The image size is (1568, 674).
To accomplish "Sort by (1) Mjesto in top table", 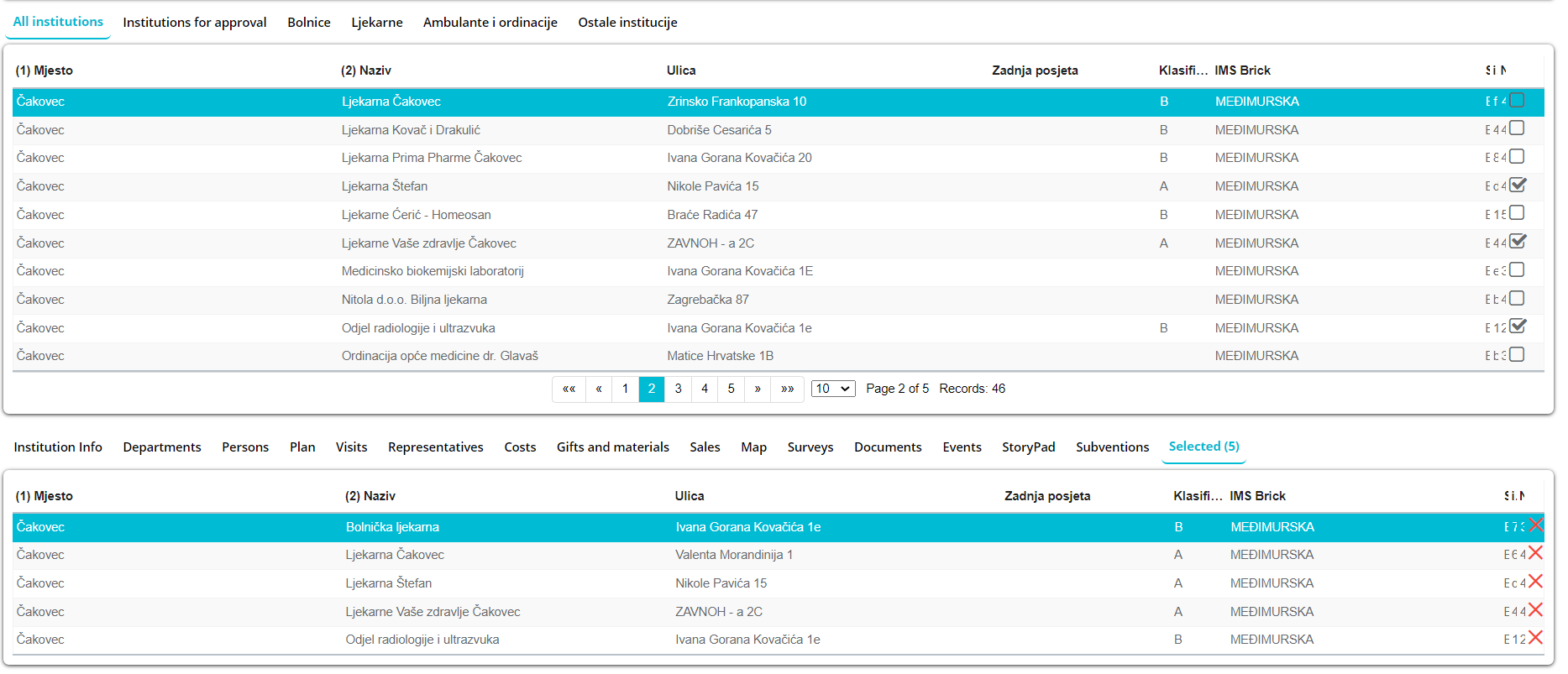I will 45,71.
